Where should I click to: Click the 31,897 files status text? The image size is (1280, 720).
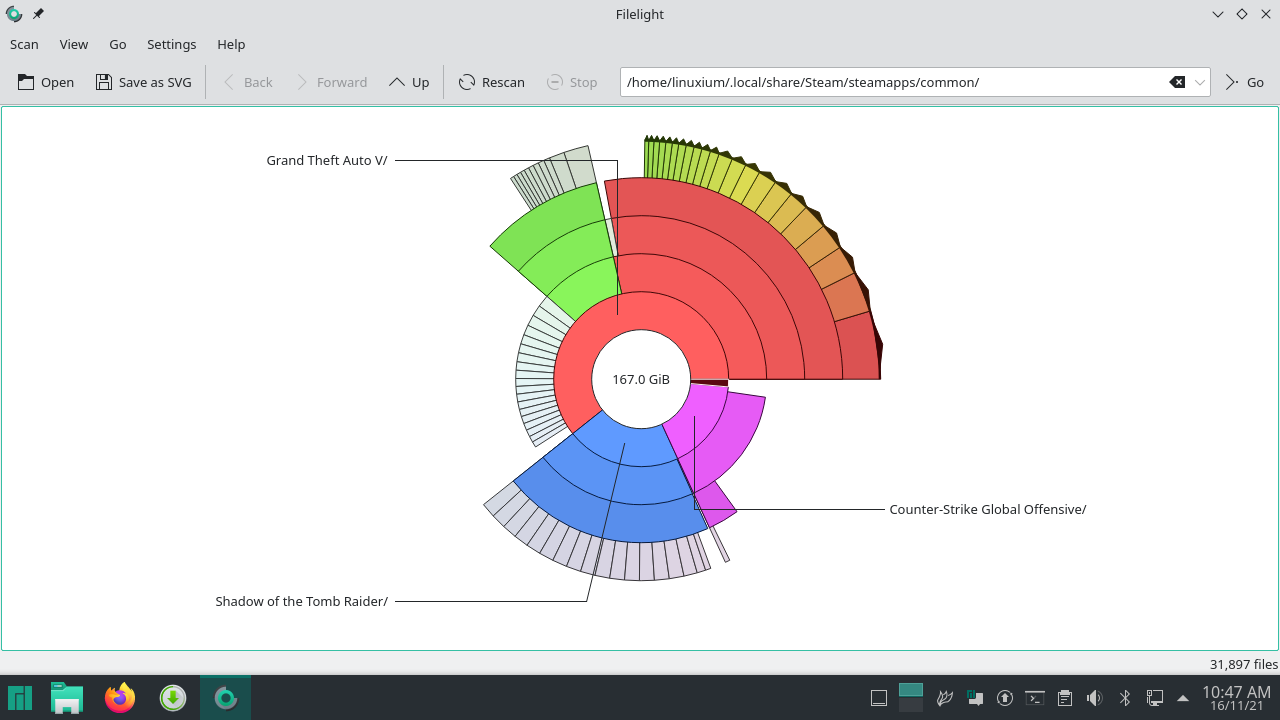click(x=1244, y=664)
